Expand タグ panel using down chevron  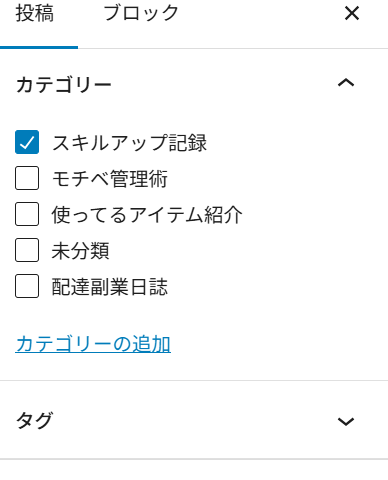click(346, 422)
